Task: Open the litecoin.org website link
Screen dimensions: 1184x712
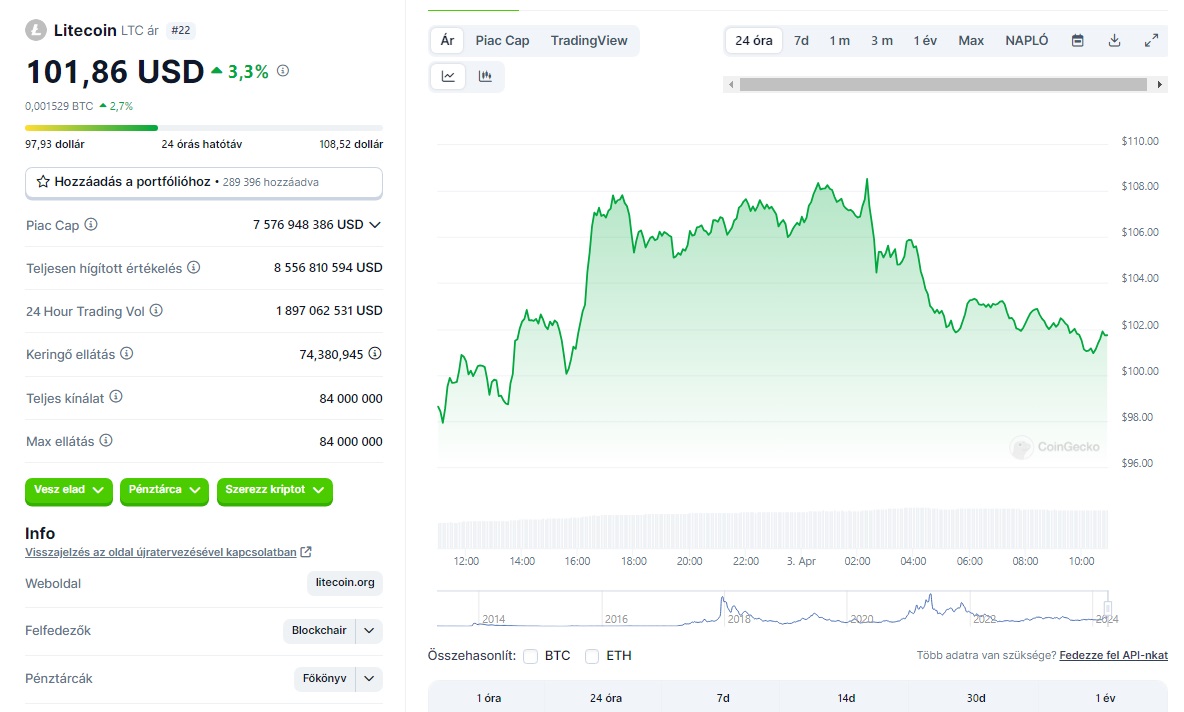Action: (345, 583)
